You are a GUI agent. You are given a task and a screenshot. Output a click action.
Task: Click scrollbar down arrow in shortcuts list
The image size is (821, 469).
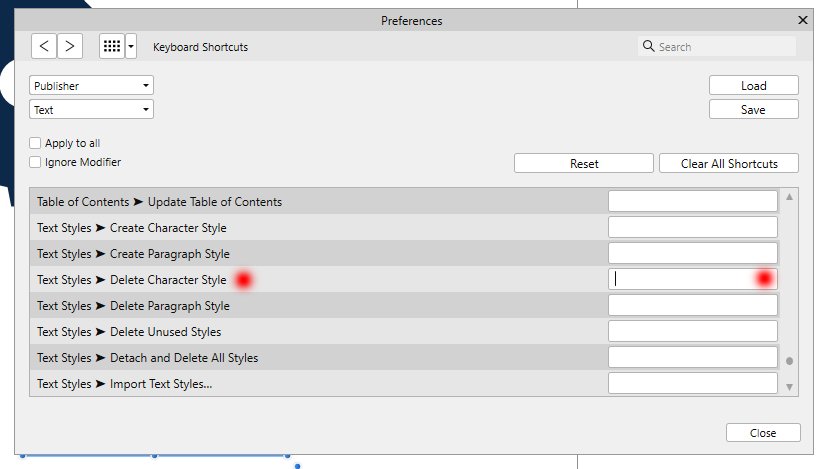click(x=789, y=387)
